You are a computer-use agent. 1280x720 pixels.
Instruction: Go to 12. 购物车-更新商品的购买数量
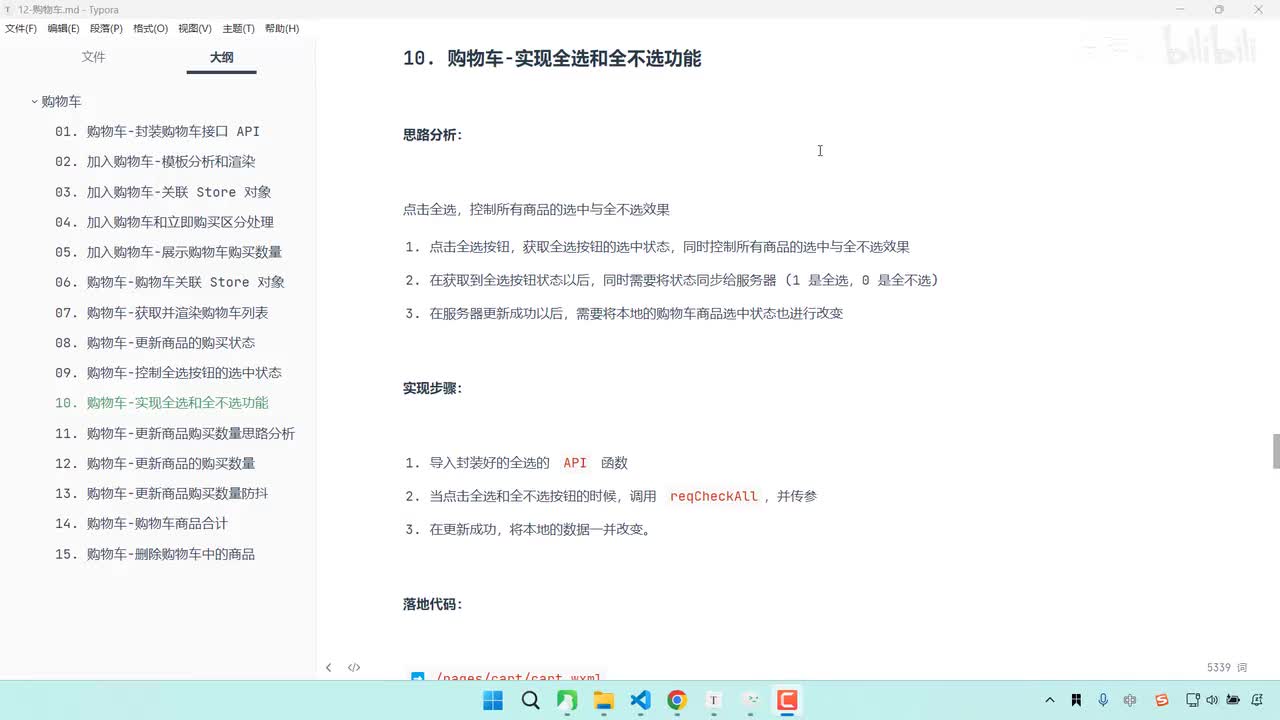155,464
